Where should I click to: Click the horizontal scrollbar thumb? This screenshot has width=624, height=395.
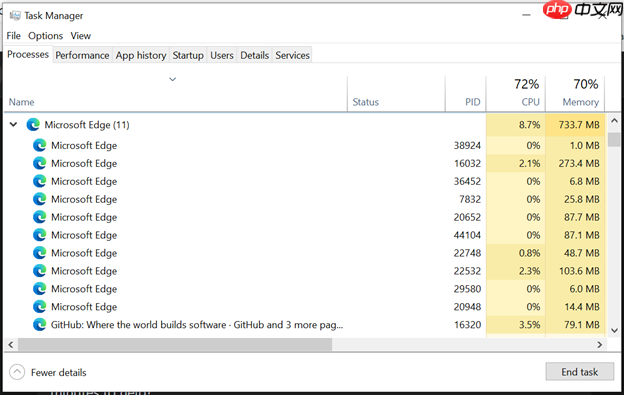click(175, 344)
